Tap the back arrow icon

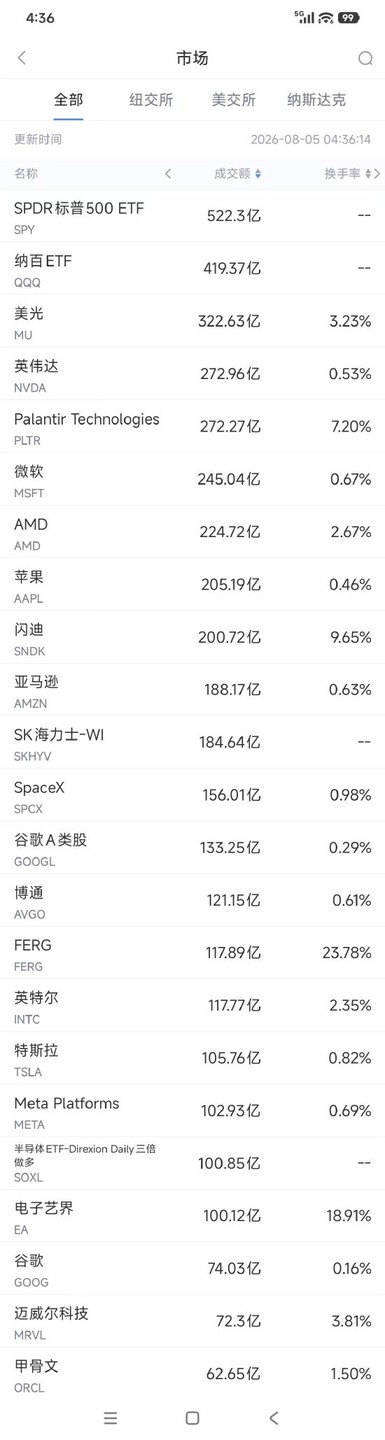[22, 58]
